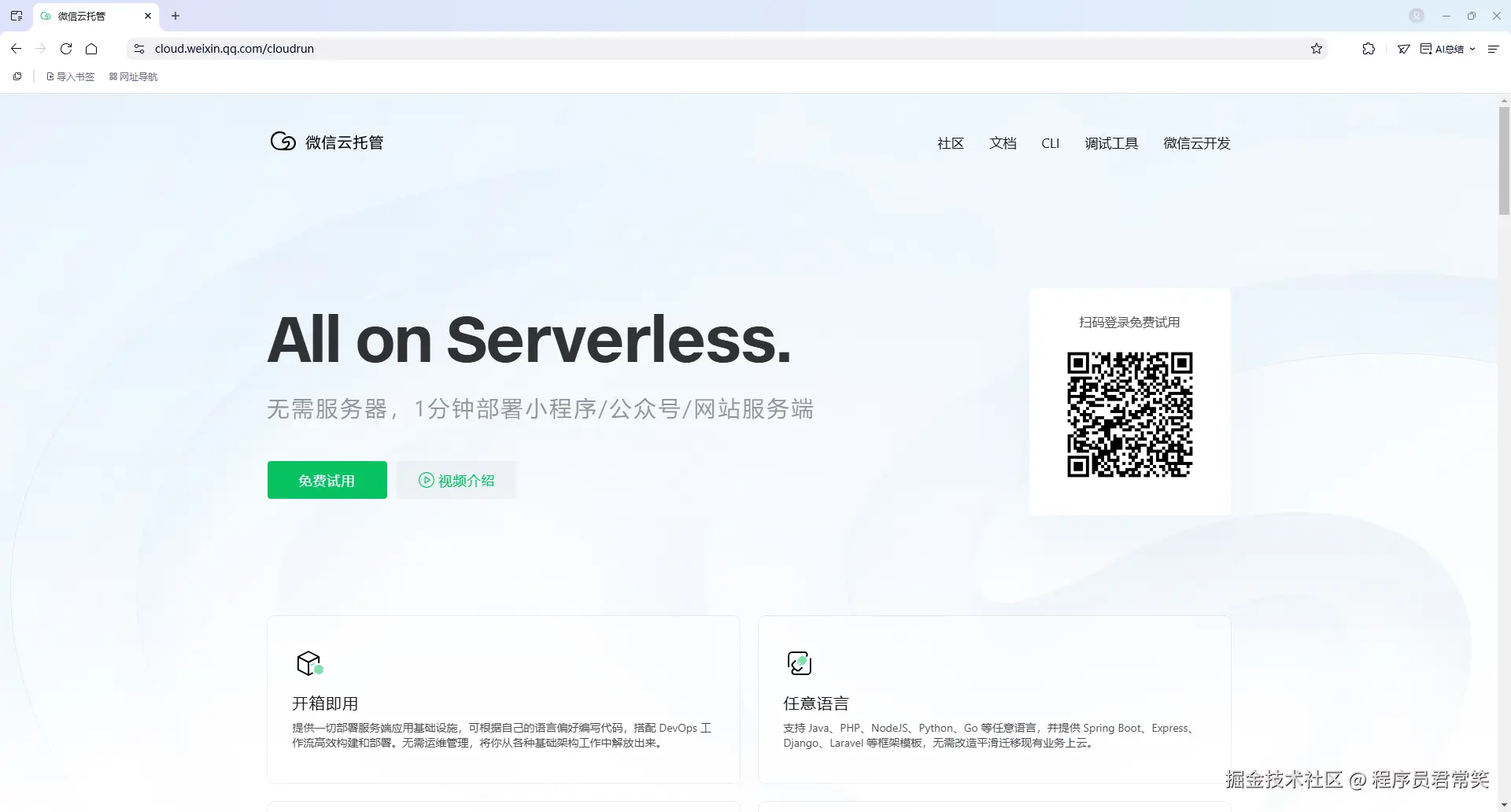The height and width of the screenshot is (812, 1511).
Task: Click the bookmarks bar sidebar icon
Action: tap(17, 76)
